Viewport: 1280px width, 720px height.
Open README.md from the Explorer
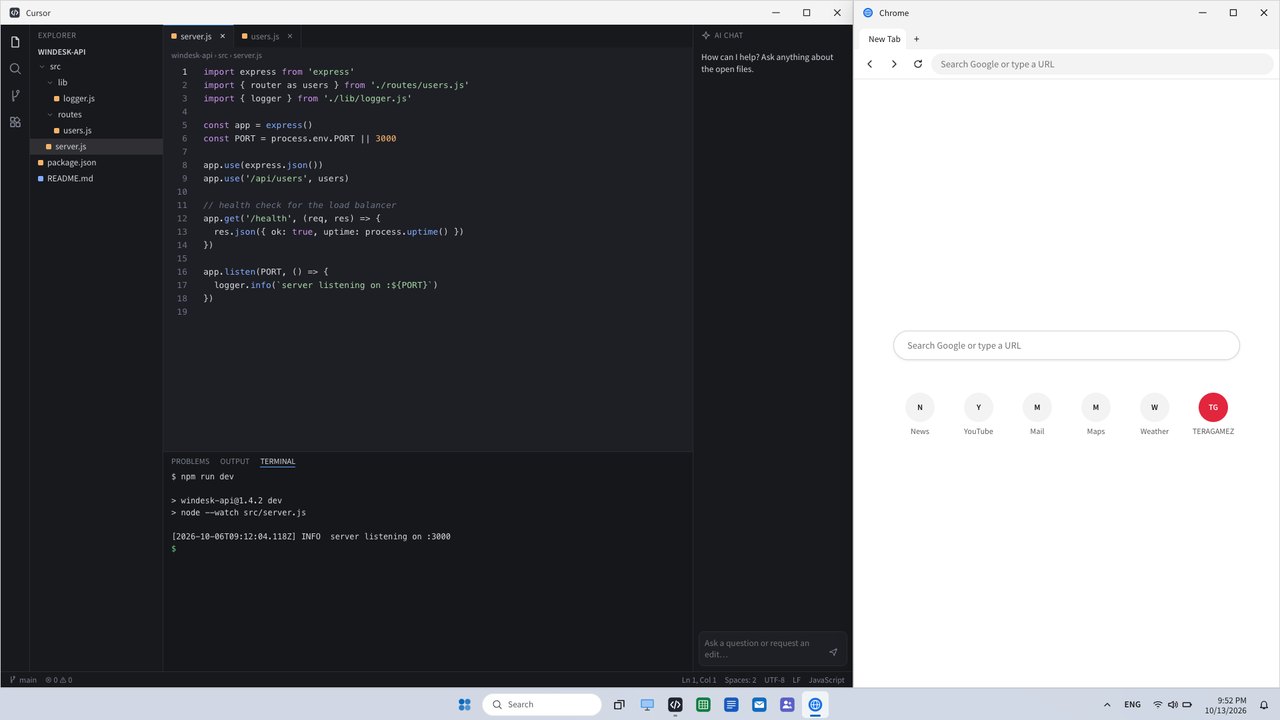coord(96,179)
